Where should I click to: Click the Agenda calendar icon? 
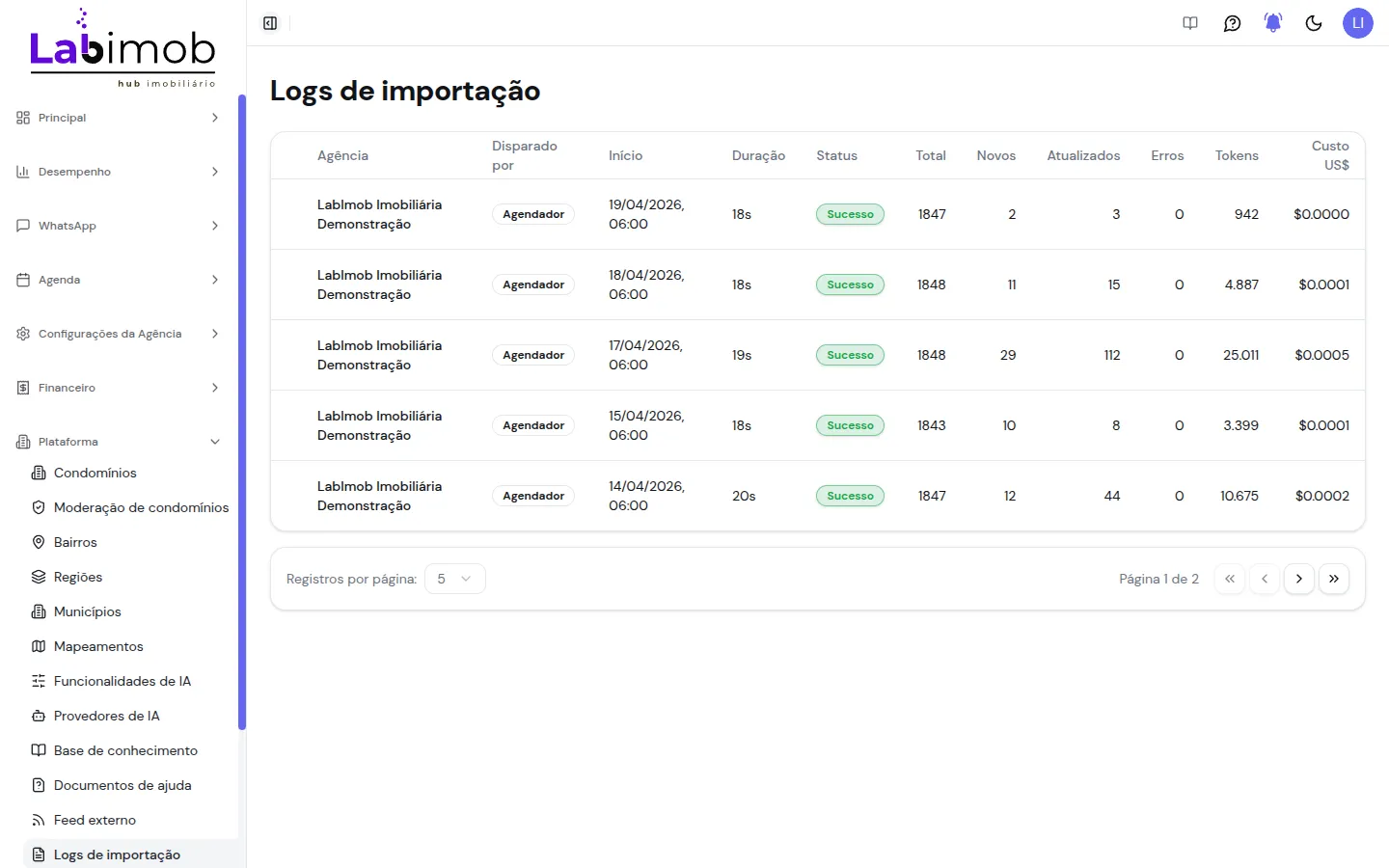click(x=23, y=280)
